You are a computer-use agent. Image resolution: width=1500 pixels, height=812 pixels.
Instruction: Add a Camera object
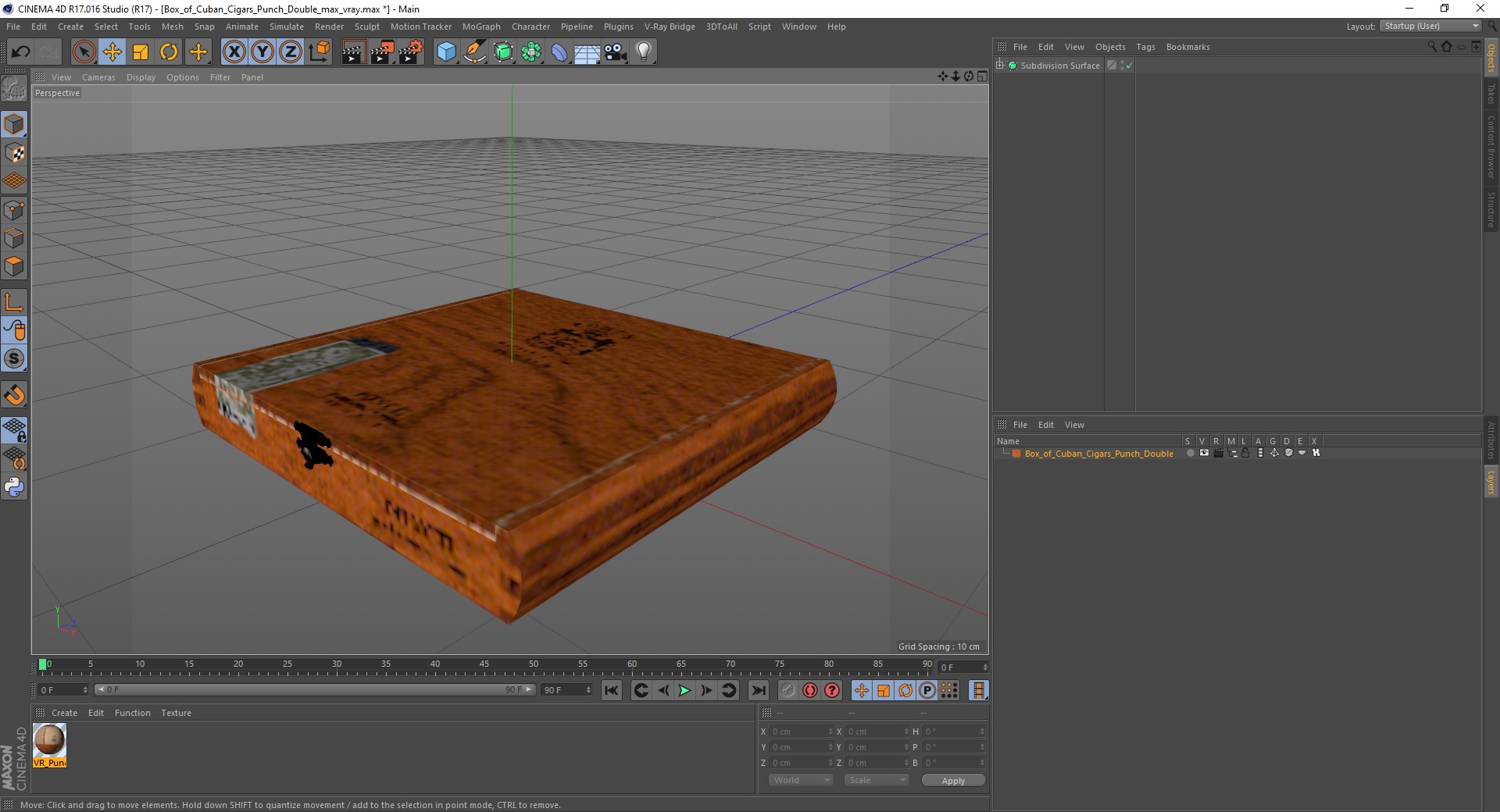click(616, 52)
